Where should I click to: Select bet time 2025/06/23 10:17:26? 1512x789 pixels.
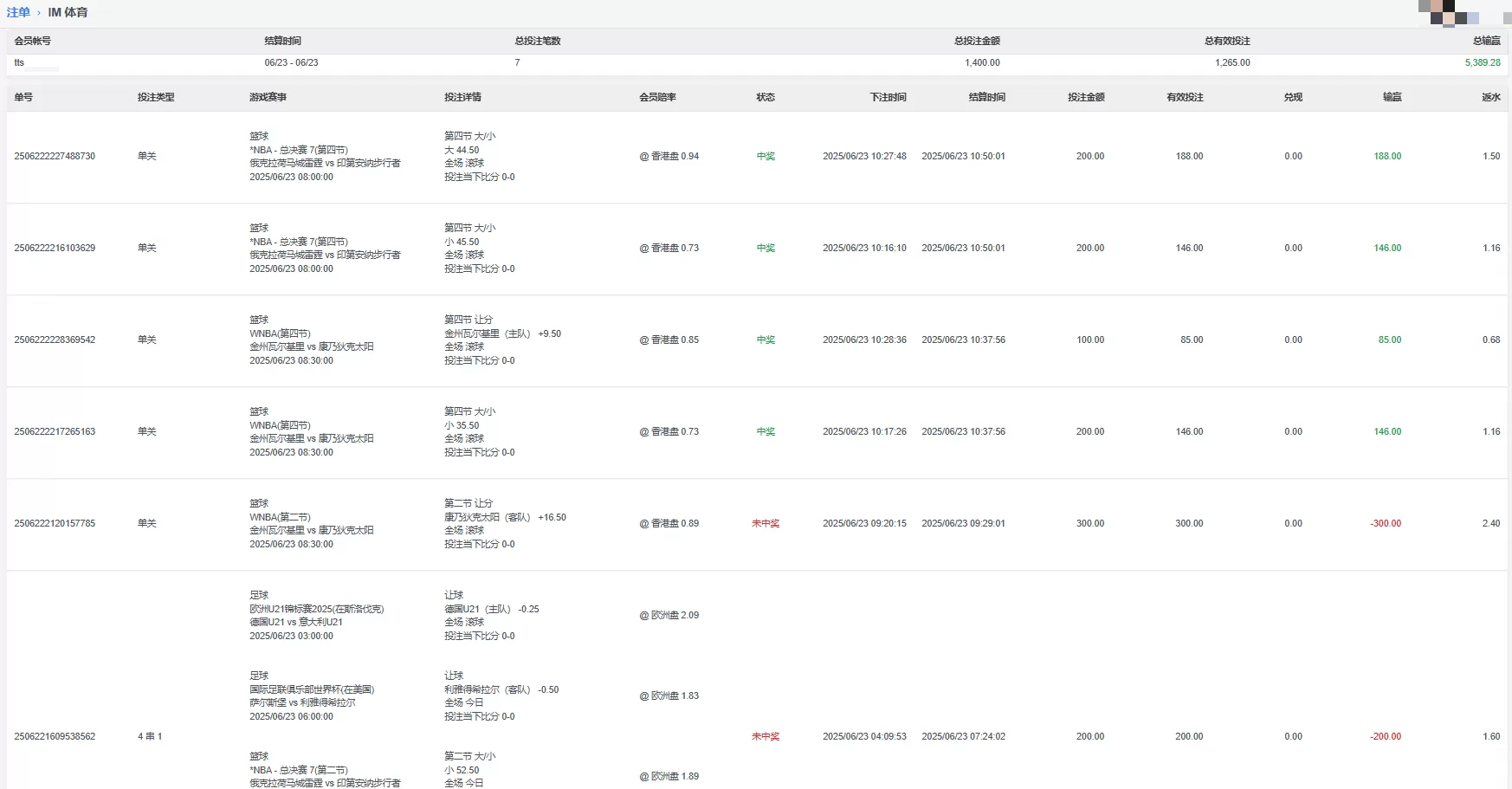[x=864, y=431]
